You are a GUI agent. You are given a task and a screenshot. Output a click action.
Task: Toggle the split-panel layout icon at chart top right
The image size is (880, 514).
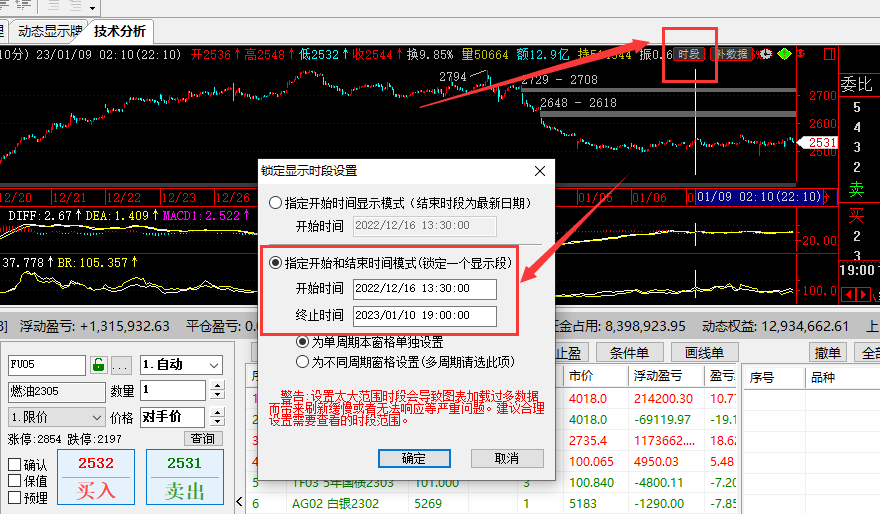pos(829,54)
